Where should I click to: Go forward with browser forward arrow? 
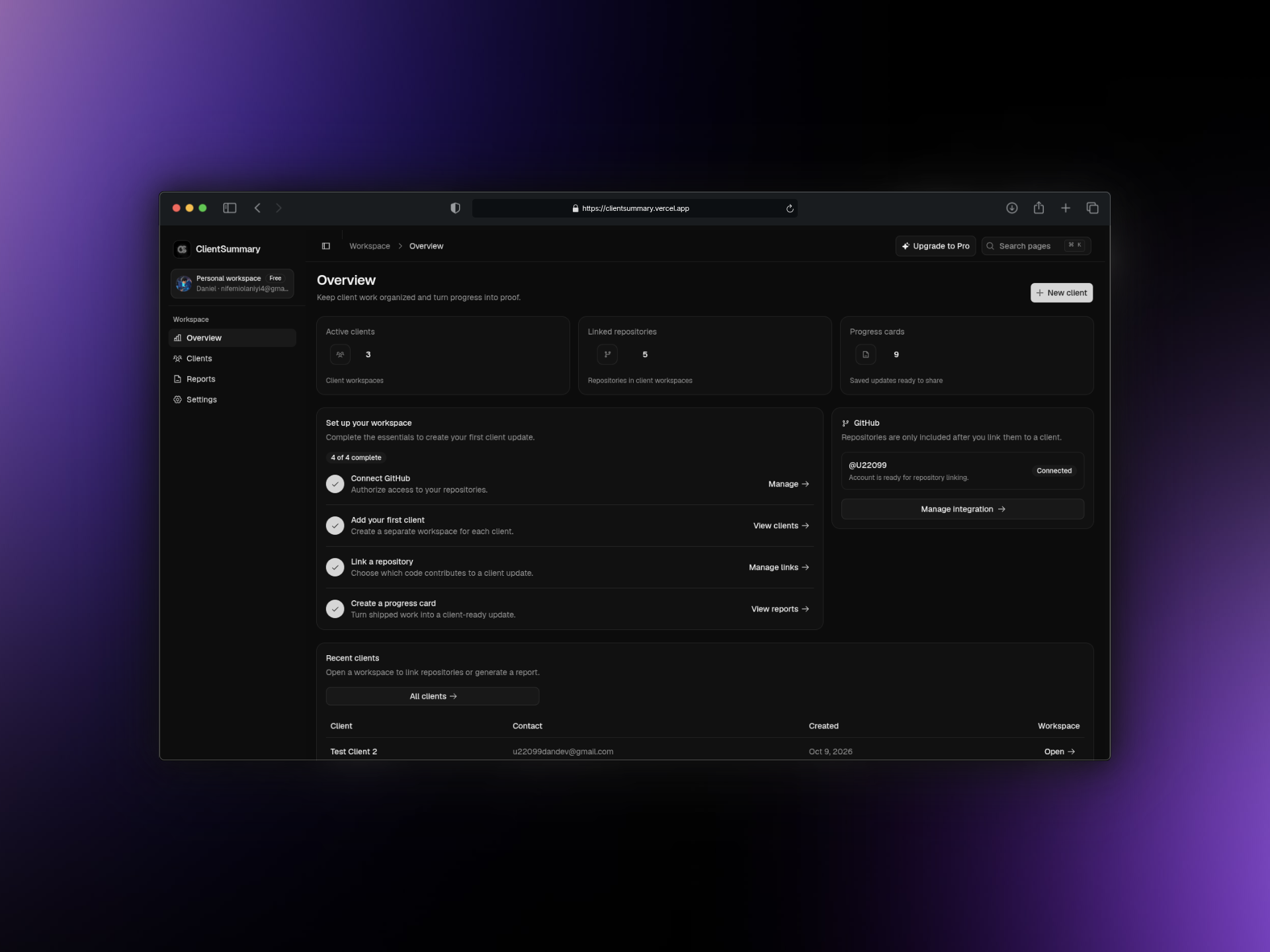click(278, 208)
